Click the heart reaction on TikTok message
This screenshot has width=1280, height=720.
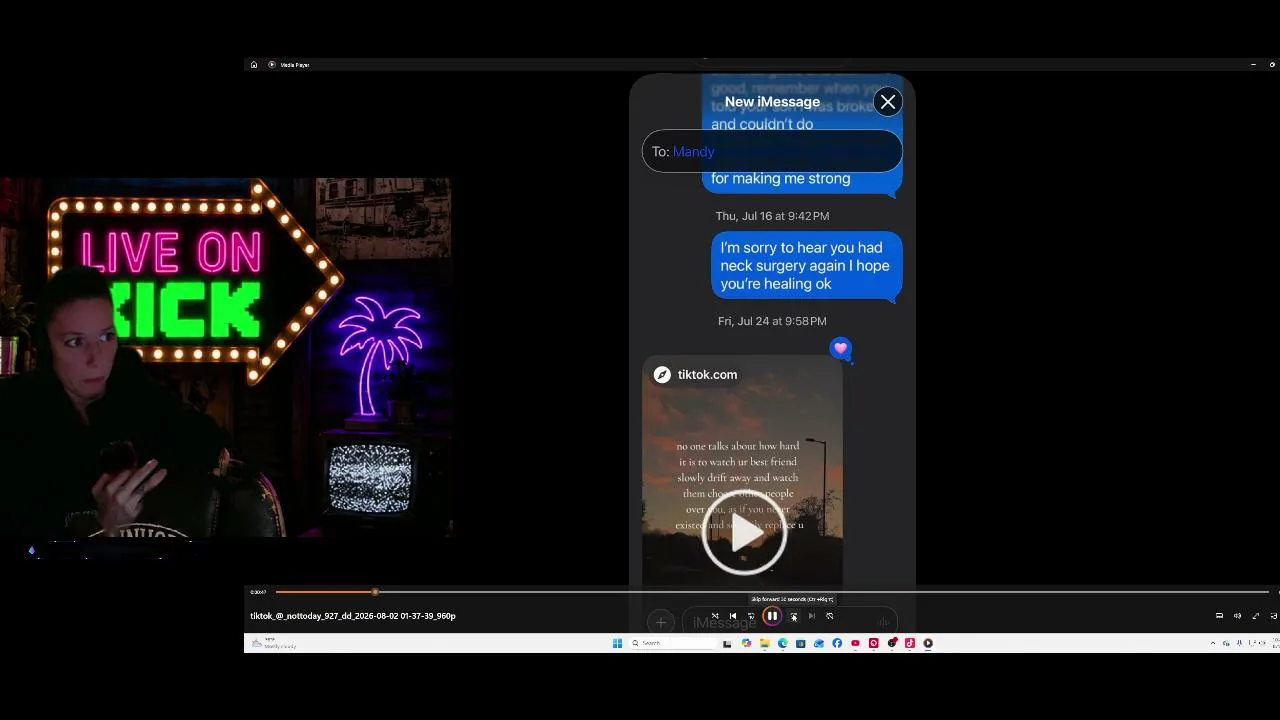point(841,348)
